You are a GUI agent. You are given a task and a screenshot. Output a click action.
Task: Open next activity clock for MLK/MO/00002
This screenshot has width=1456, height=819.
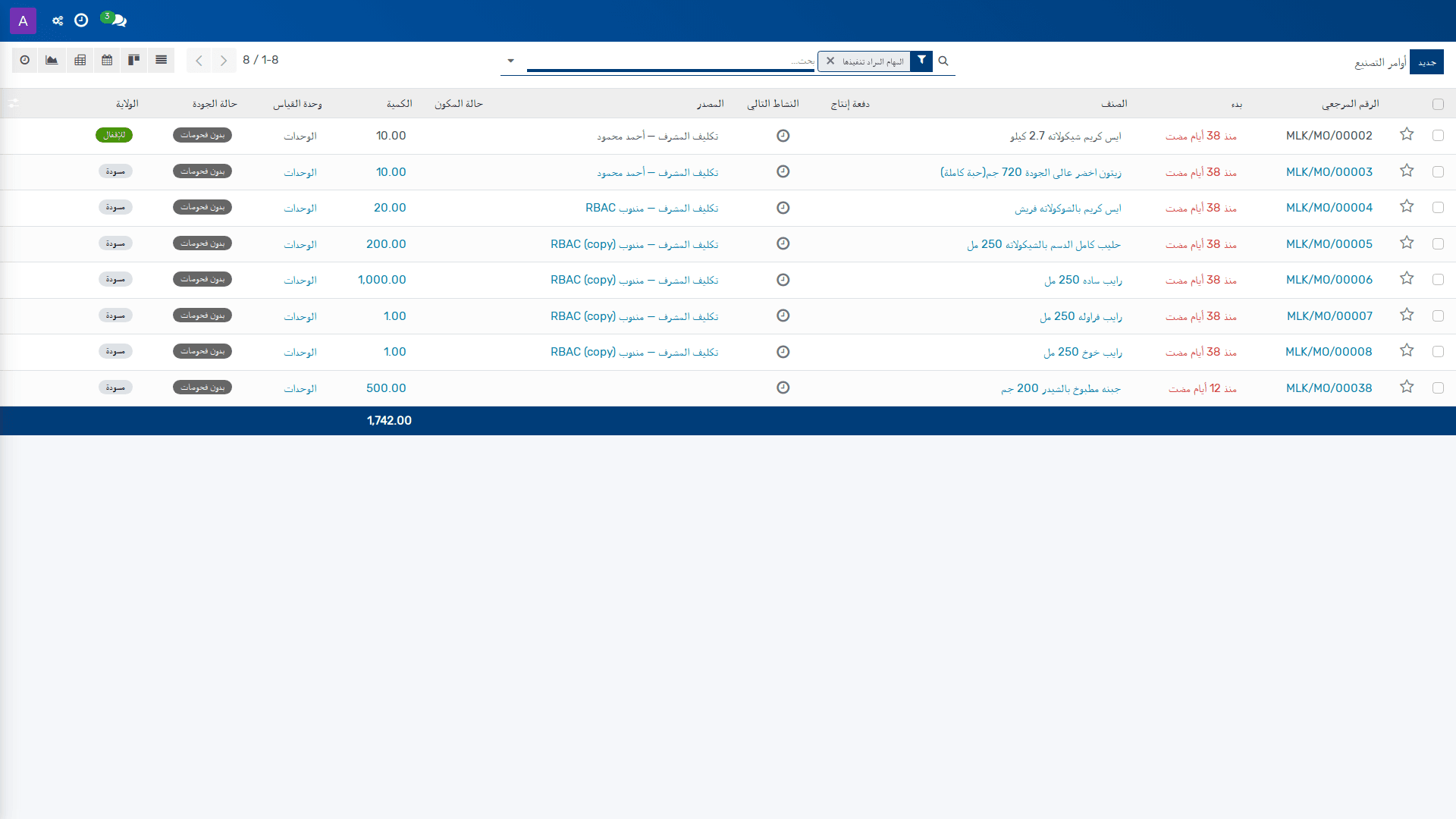coord(783,136)
